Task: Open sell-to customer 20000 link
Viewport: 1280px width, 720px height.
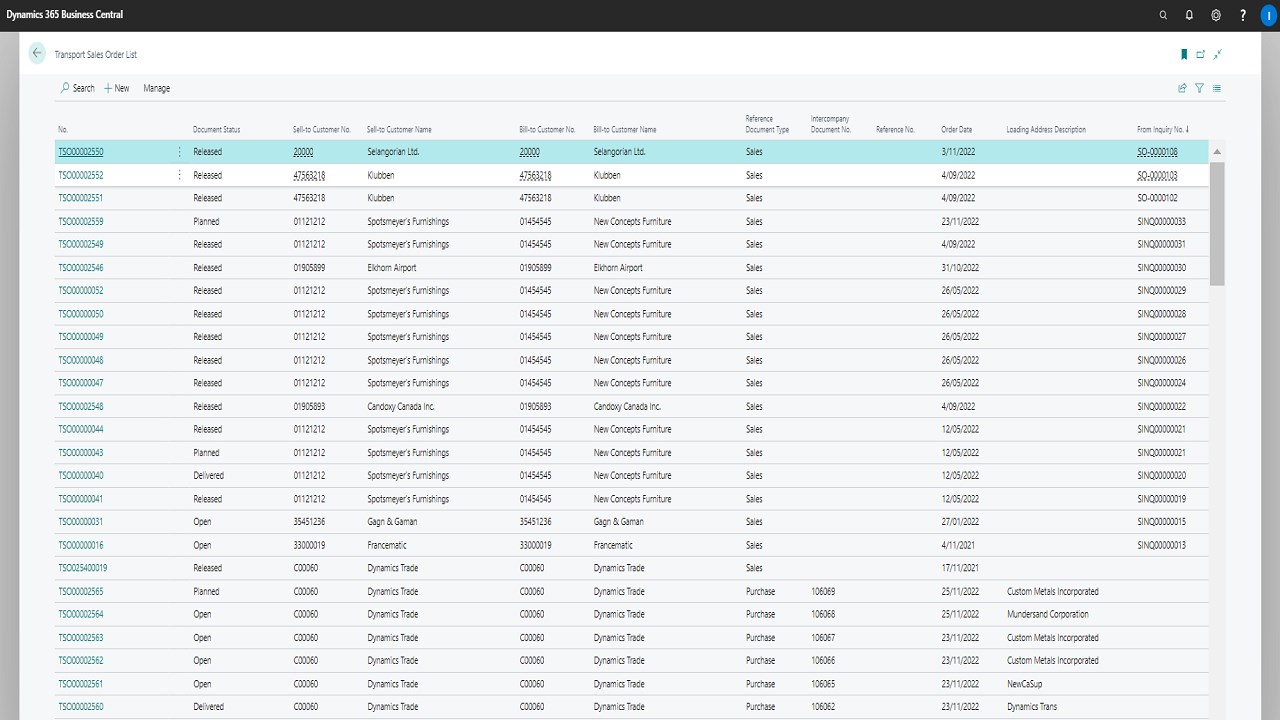Action: pos(303,152)
